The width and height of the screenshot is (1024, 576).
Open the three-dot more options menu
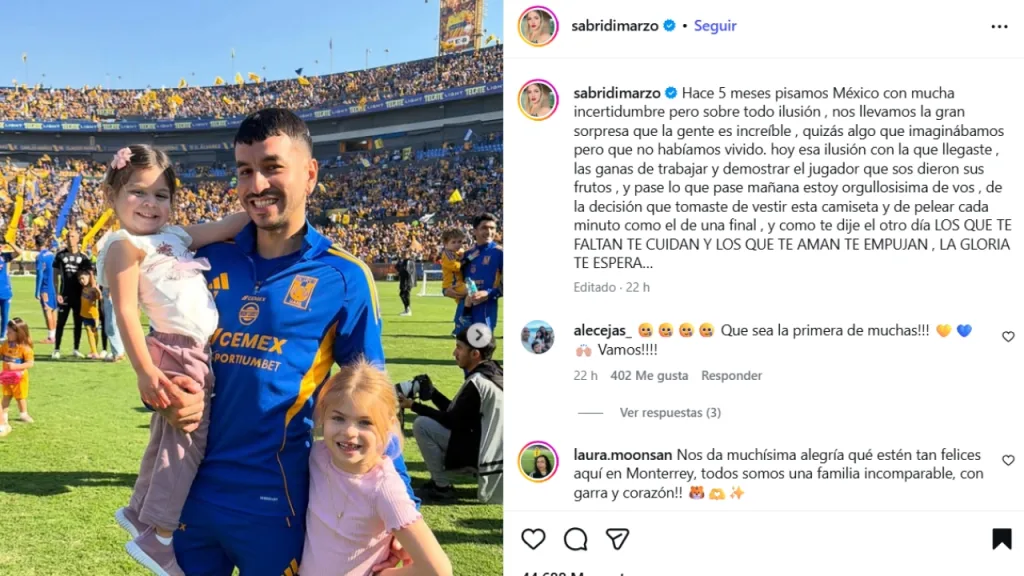(x=999, y=26)
